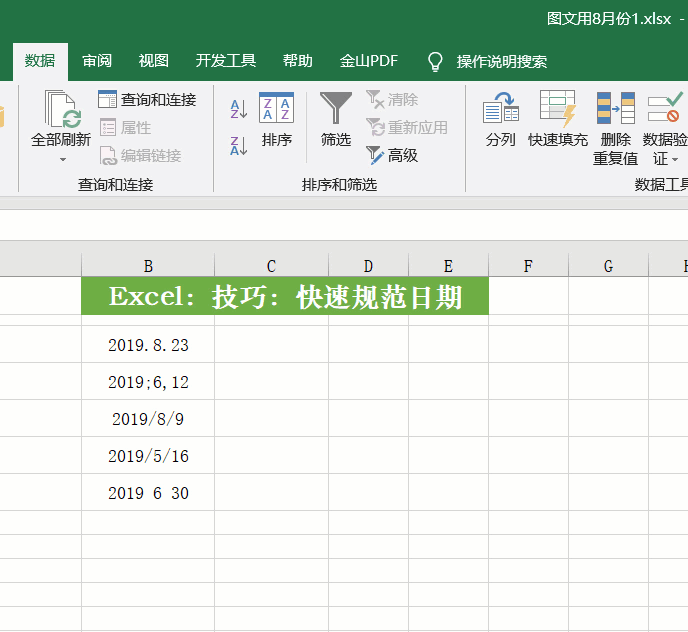Click the 查询和连接 button label
688x632 pixels.
click(158, 100)
